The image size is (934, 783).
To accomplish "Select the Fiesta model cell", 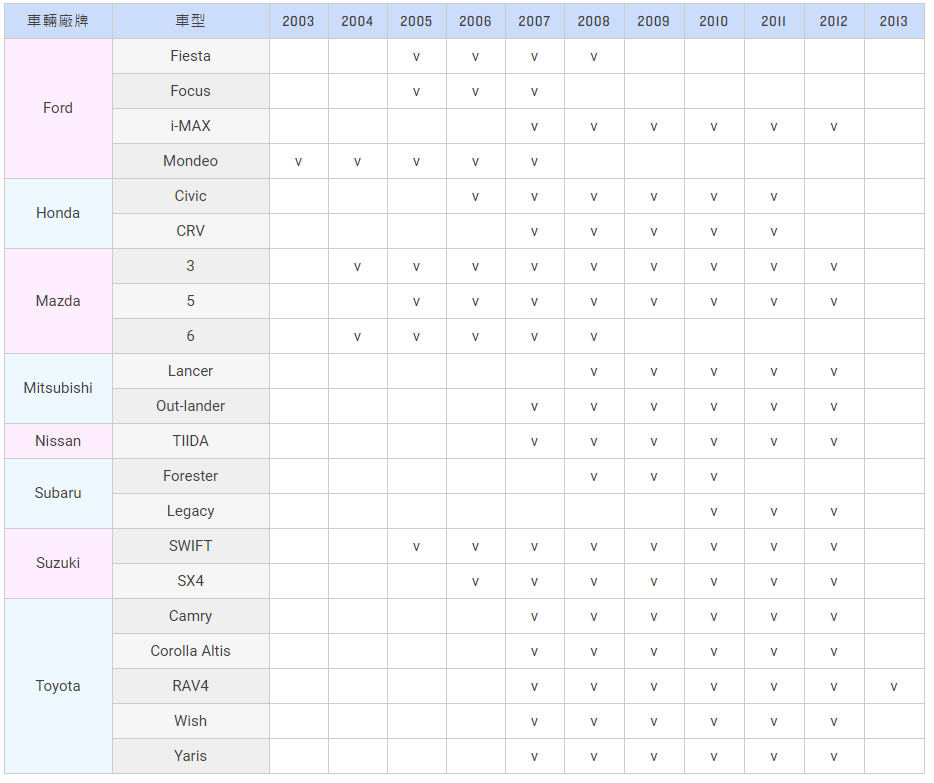I will (x=191, y=56).
